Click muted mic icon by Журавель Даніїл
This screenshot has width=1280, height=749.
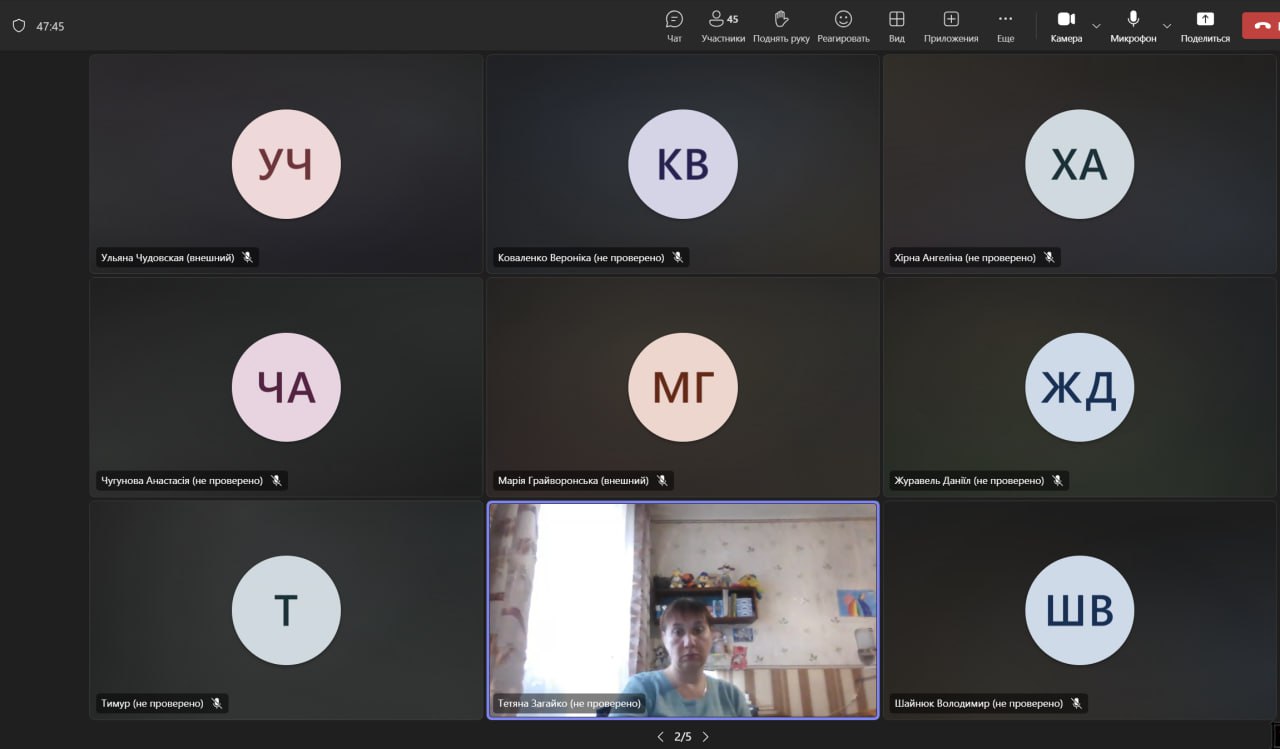coord(1057,481)
